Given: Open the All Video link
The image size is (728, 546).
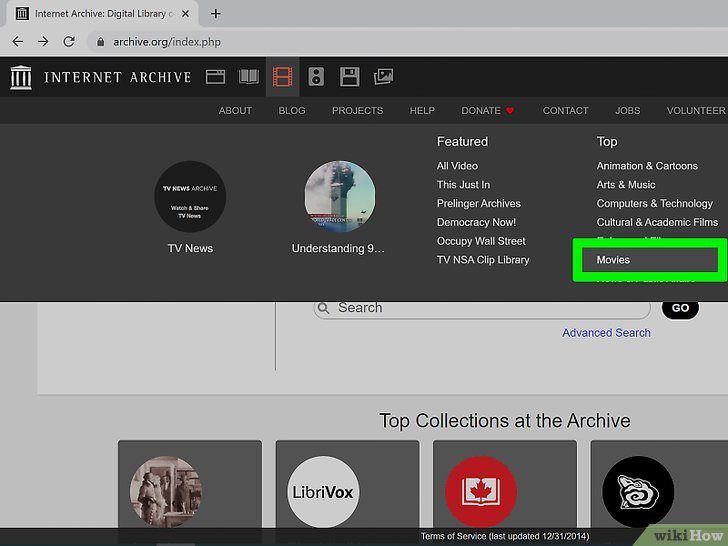Looking at the screenshot, I should [457, 166].
